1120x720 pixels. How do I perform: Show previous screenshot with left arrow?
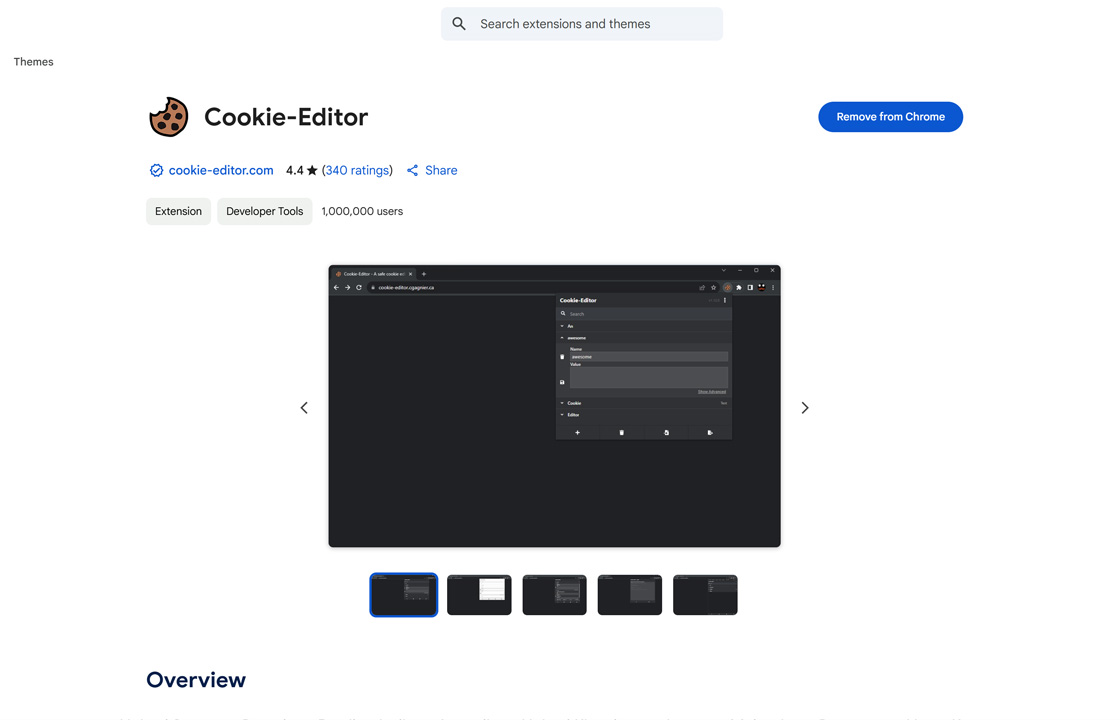point(304,408)
